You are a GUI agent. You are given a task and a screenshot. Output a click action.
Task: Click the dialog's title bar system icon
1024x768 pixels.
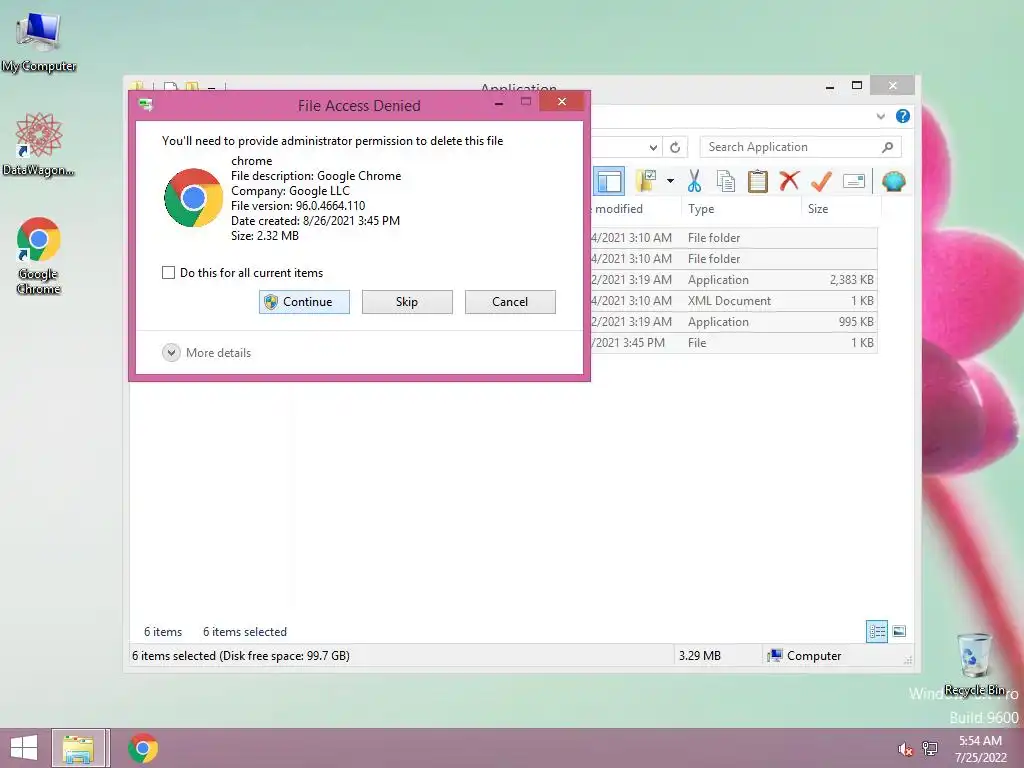(146, 104)
